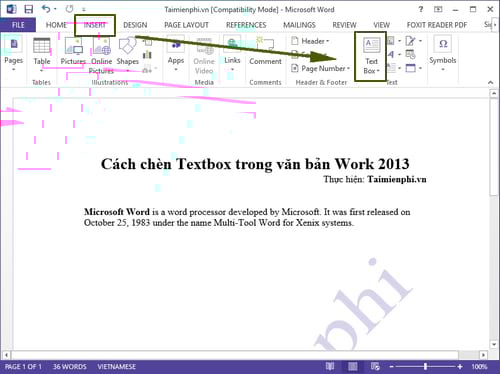Click the Online Video button
This screenshot has width=500, height=374.
tap(204, 55)
